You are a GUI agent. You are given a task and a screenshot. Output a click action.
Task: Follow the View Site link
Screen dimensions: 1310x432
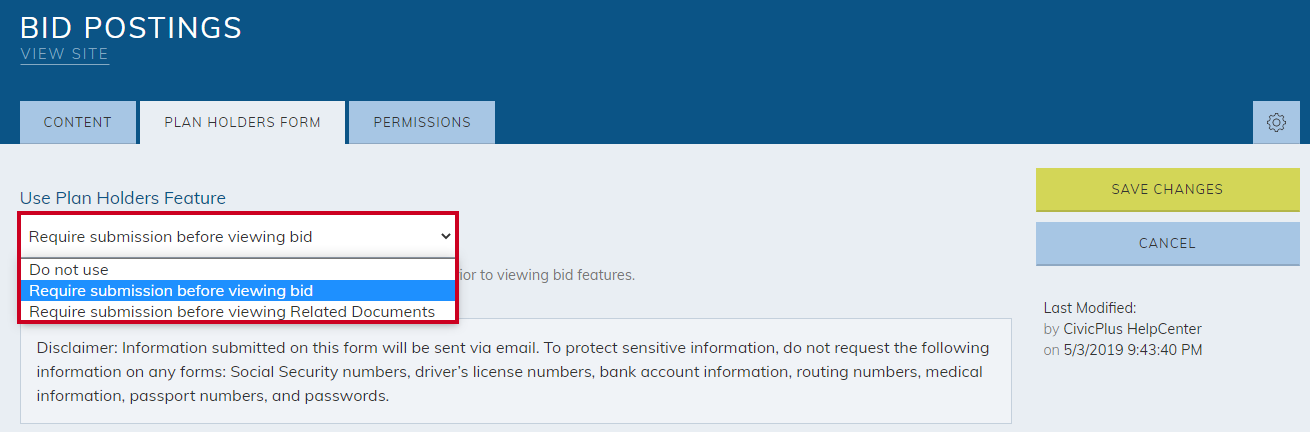(65, 54)
